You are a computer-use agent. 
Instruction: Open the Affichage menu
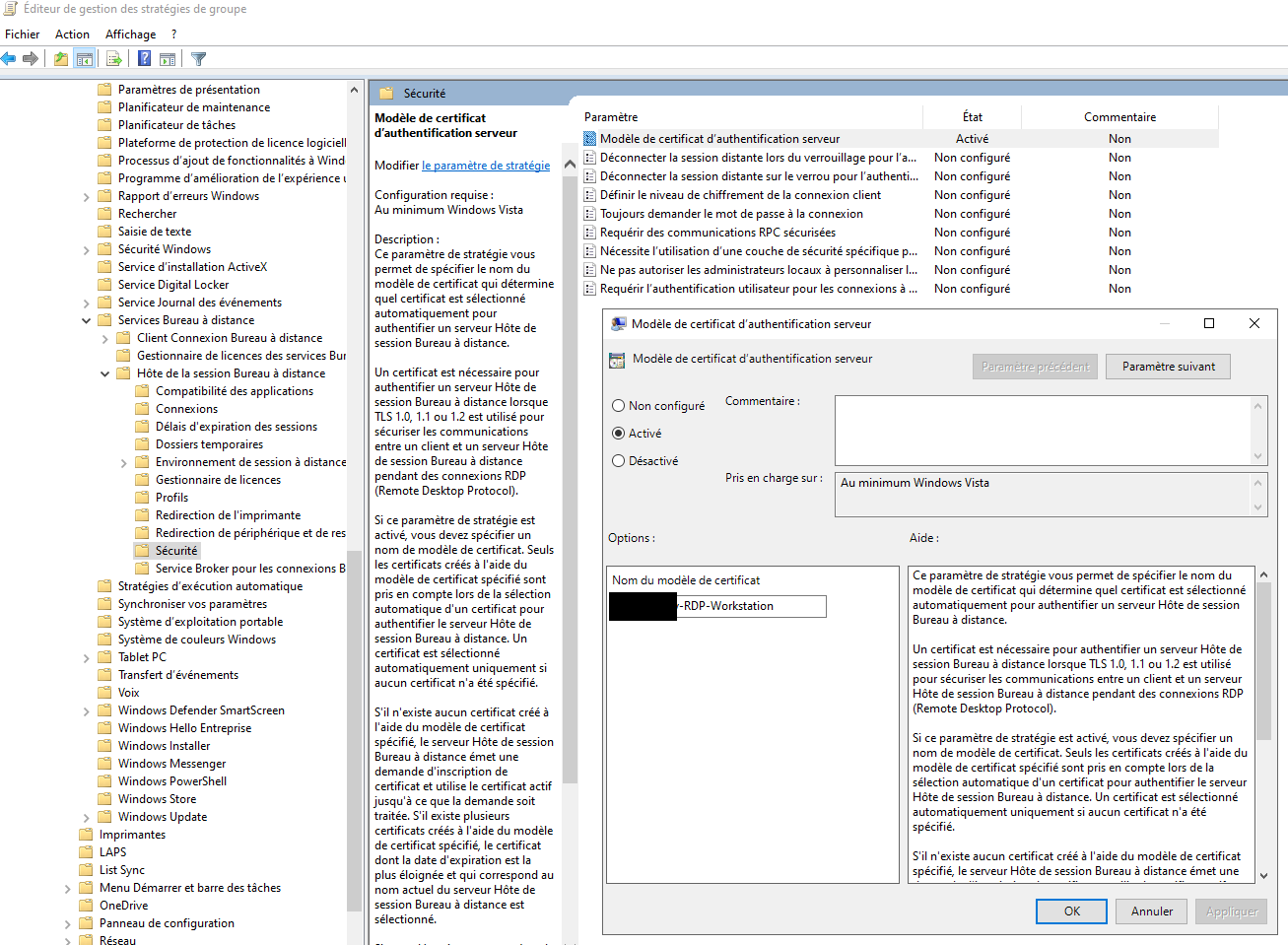coord(131,34)
